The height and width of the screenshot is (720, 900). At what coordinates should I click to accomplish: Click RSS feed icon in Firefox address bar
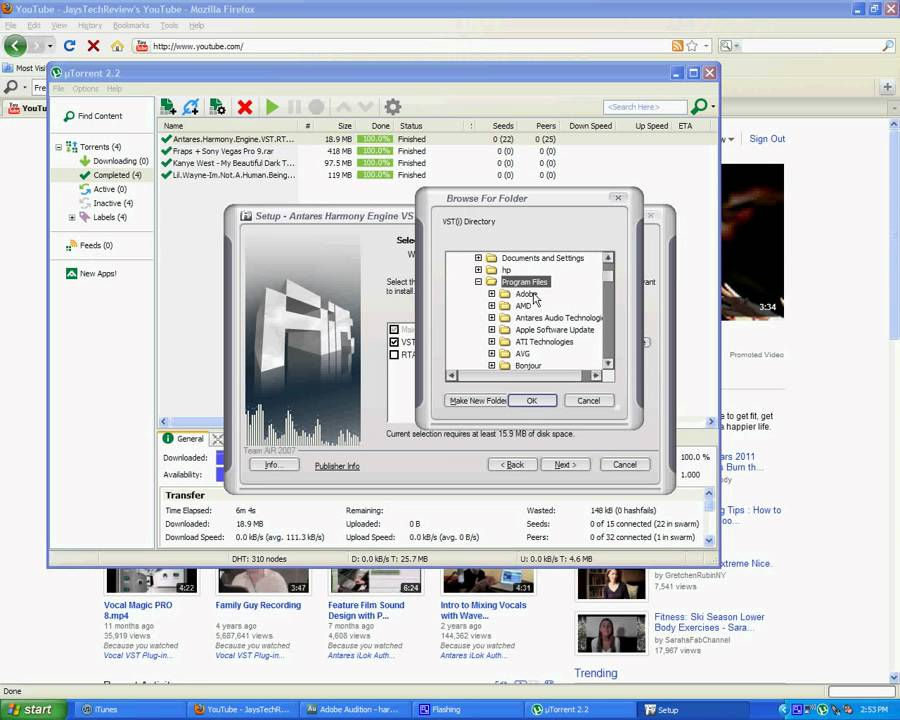pos(677,46)
